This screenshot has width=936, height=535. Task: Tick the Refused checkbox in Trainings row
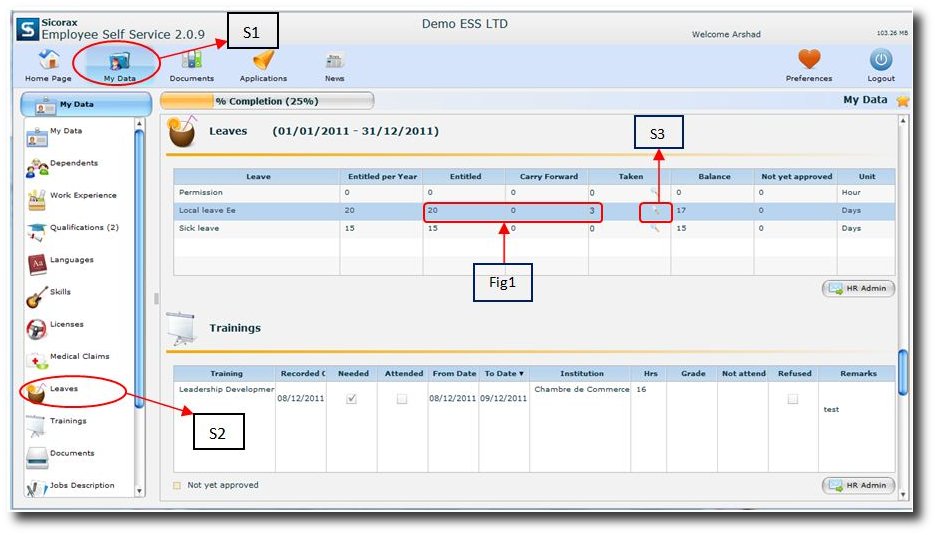pos(793,398)
